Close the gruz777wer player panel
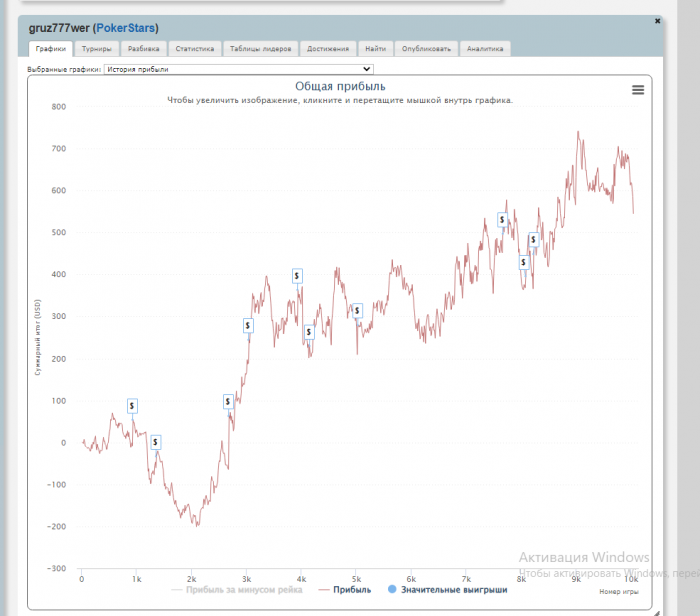This screenshot has width=700, height=616. click(x=657, y=21)
